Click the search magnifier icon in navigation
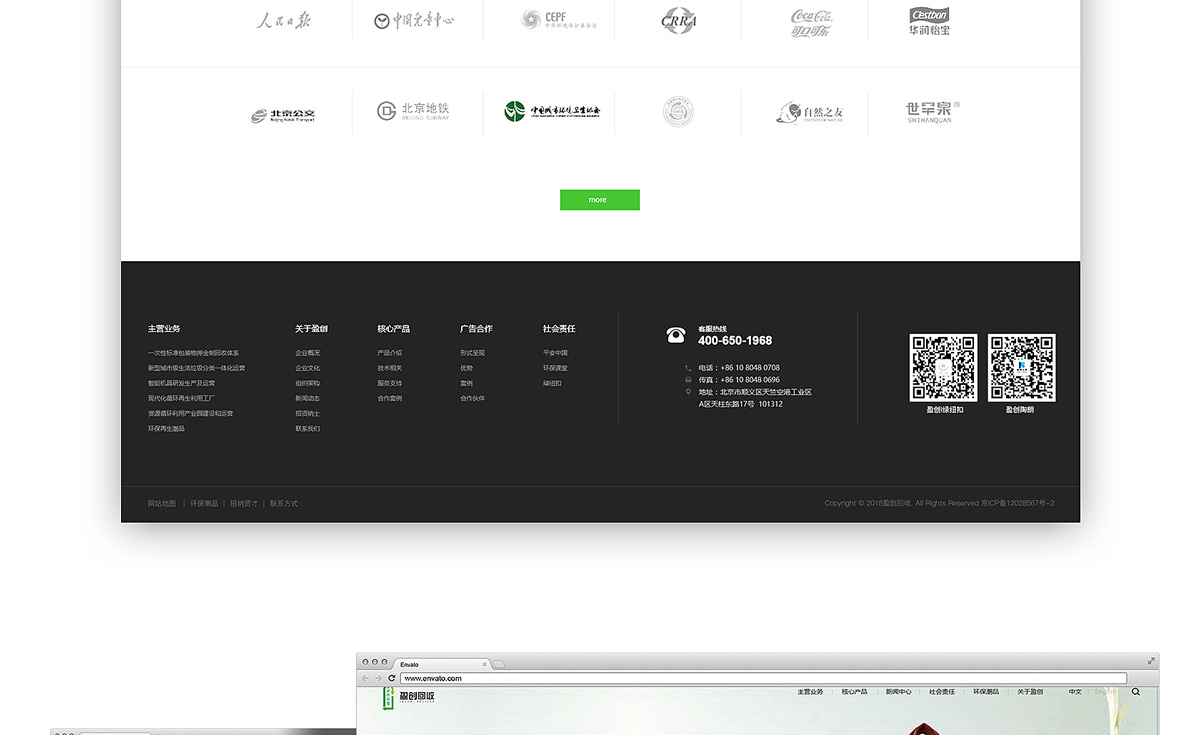Image resolution: width=1200 pixels, height=735 pixels. (1136, 692)
